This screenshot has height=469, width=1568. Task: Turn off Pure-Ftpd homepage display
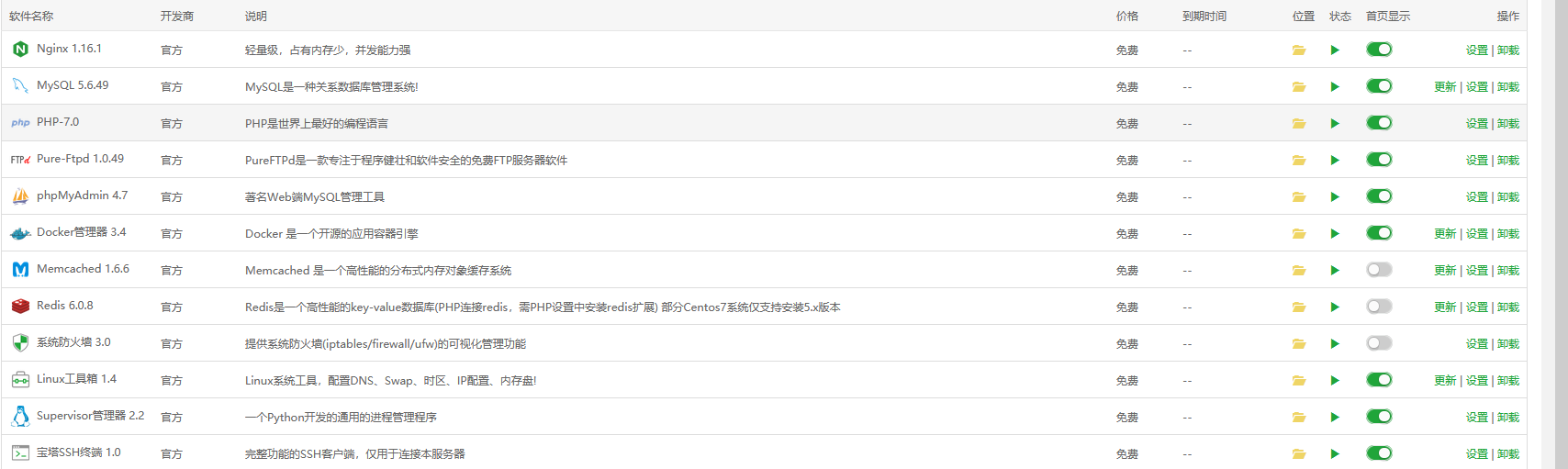[1379, 160]
